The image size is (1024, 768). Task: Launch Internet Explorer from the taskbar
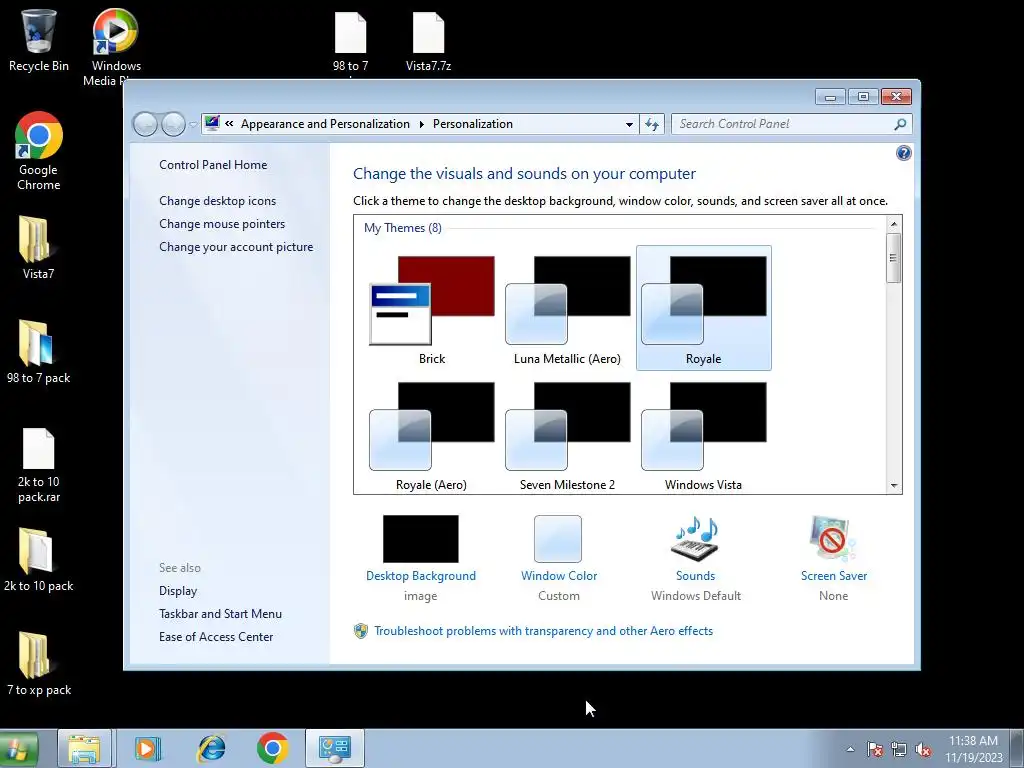pos(212,748)
